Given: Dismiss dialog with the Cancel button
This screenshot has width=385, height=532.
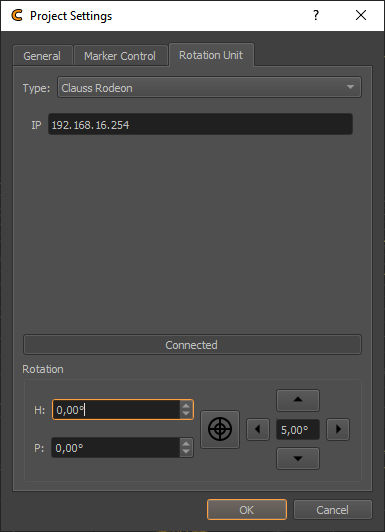Looking at the screenshot, I should (332, 510).
